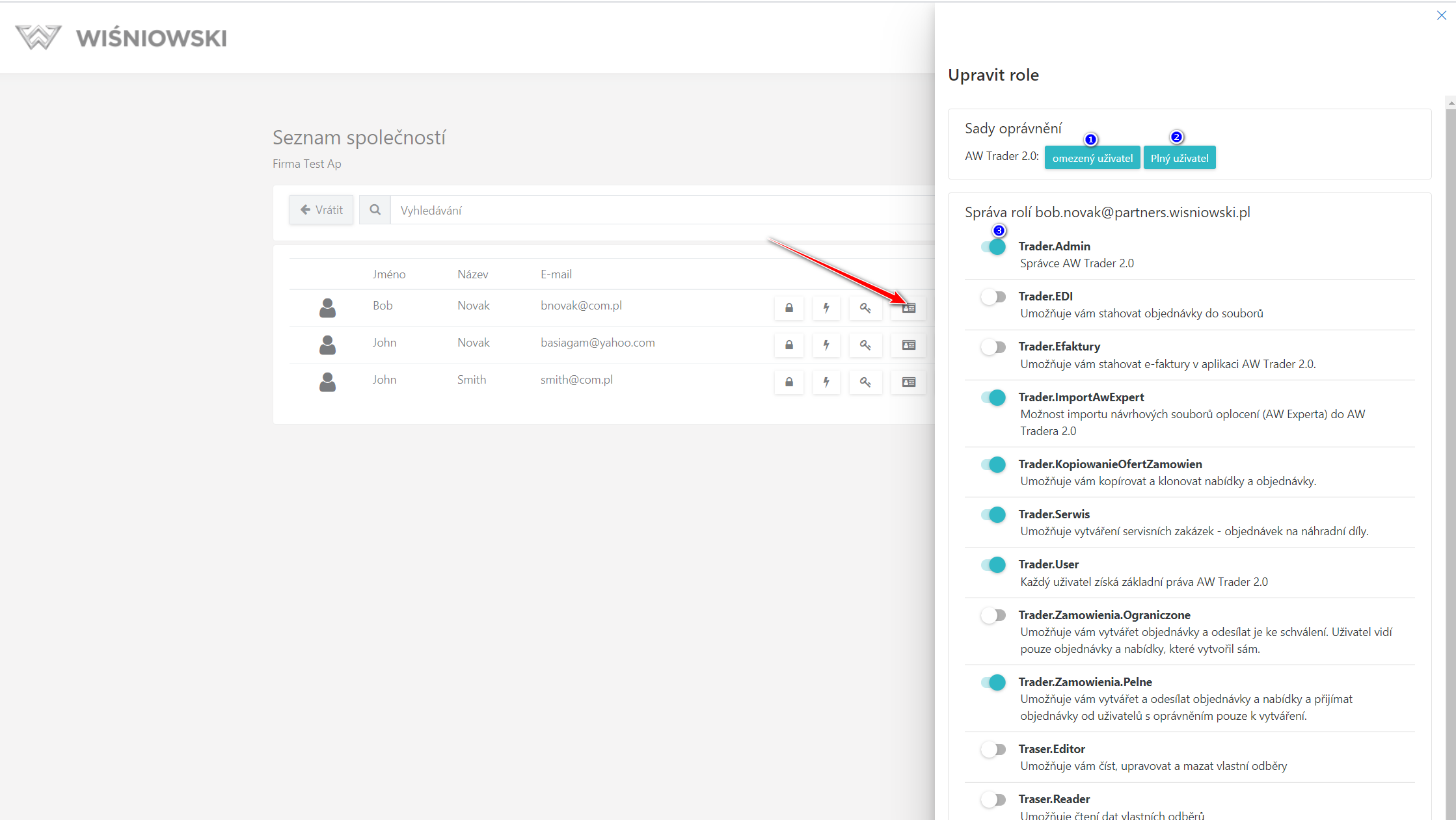Click lock icon for basiagam@yahoo.com user
This screenshot has width=1456, height=820.
(789, 345)
